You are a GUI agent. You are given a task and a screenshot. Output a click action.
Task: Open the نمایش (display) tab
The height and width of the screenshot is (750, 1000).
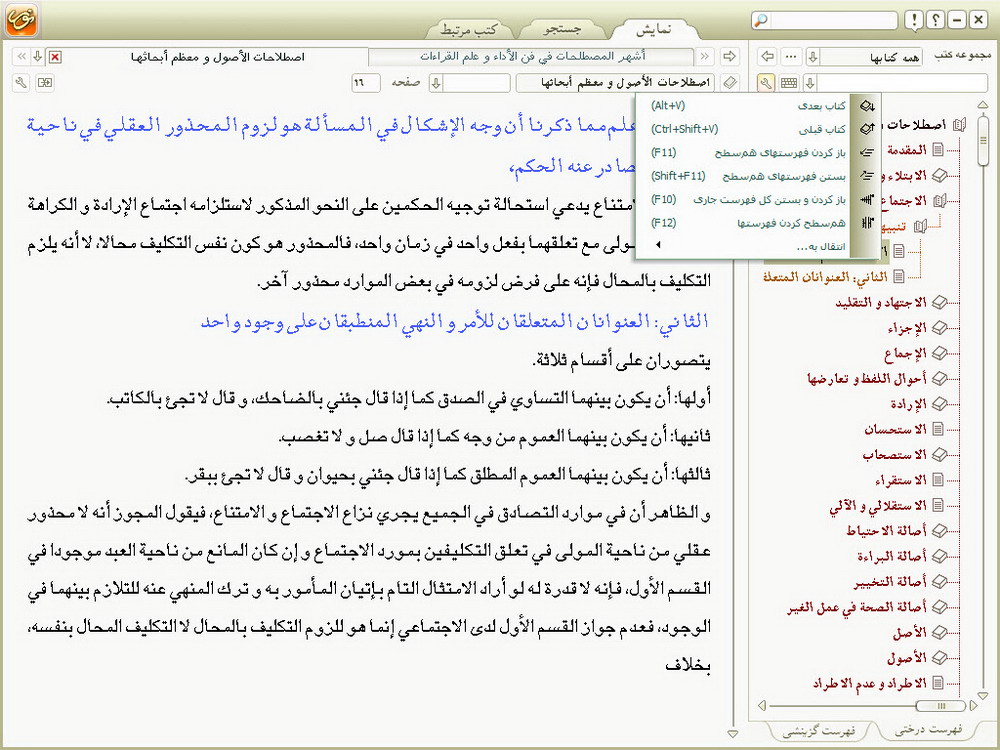tap(654, 29)
